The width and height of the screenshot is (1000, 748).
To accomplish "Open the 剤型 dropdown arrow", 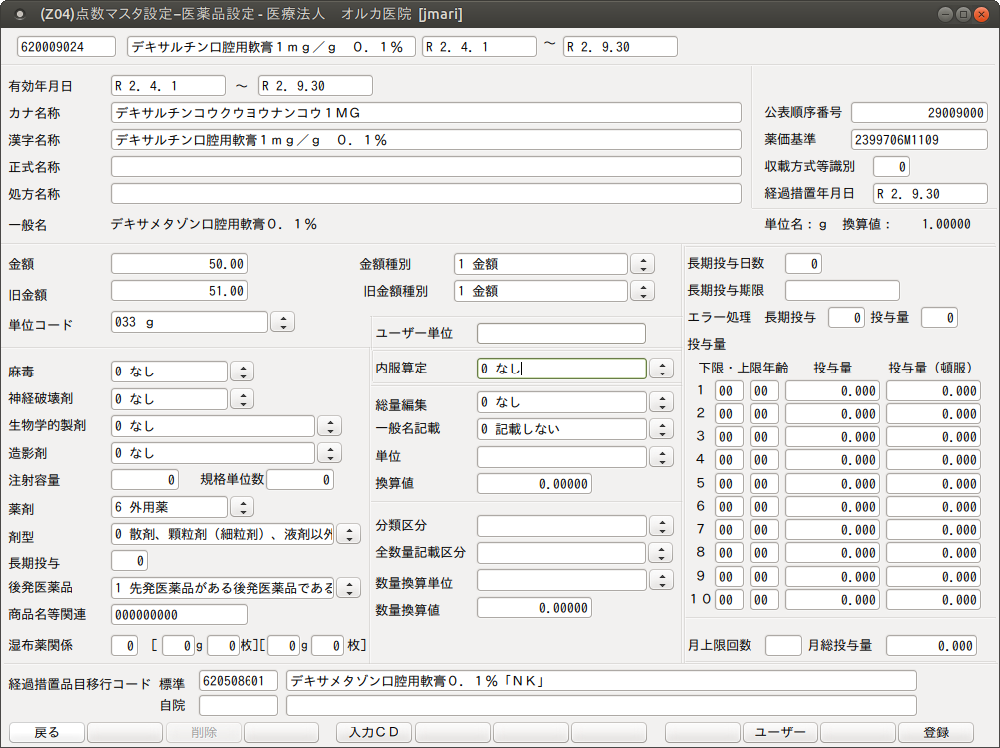I will pos(349,533).
